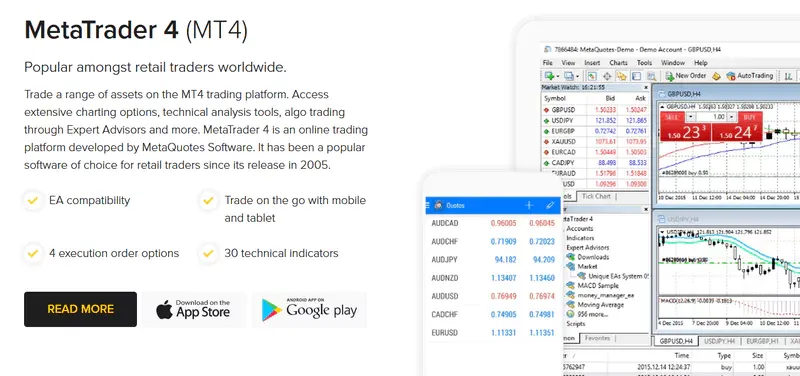This screenshot has height=376, width=800.
Task: Click the New Order toolbar button
Action: (686, 76)
